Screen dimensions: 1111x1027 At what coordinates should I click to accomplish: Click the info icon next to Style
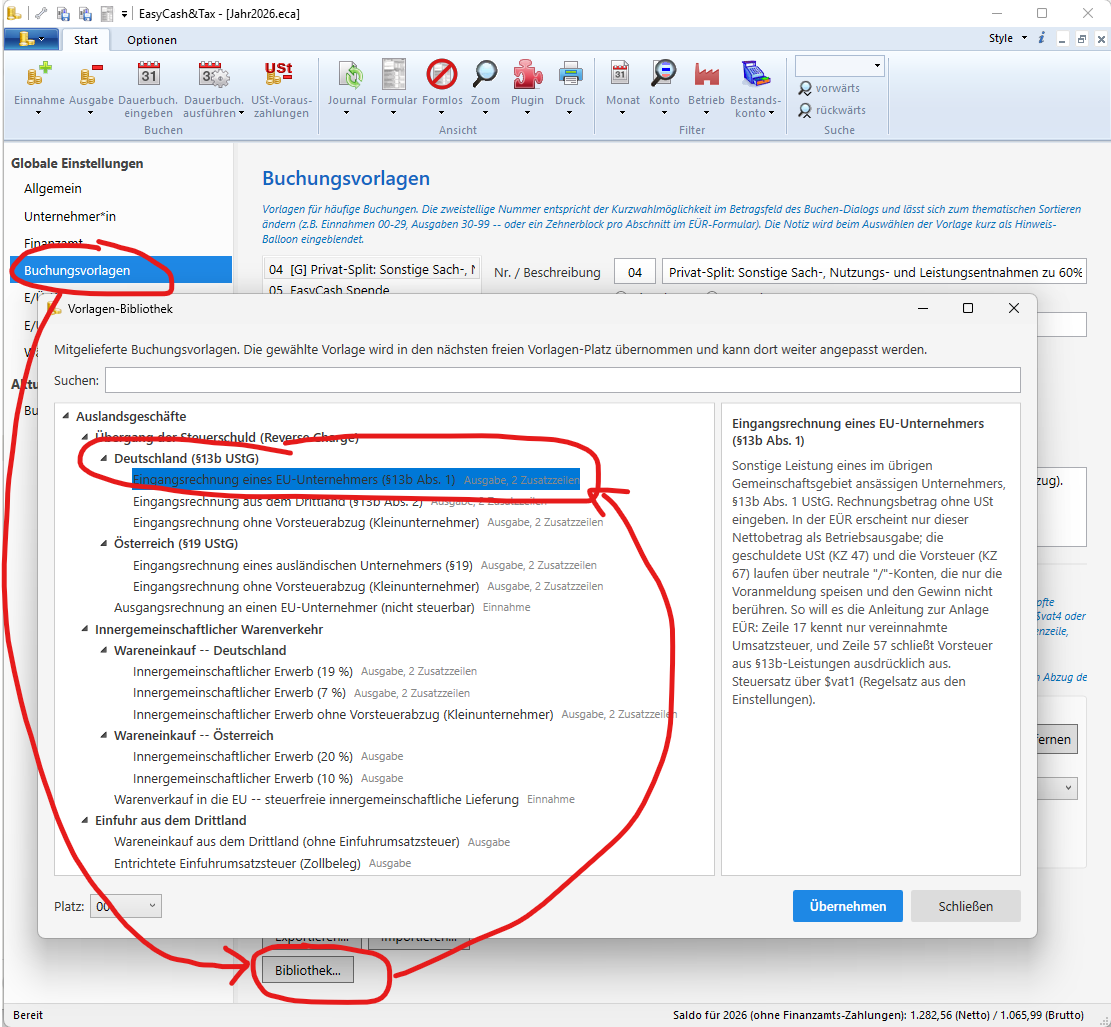(x=1041, y=38)
